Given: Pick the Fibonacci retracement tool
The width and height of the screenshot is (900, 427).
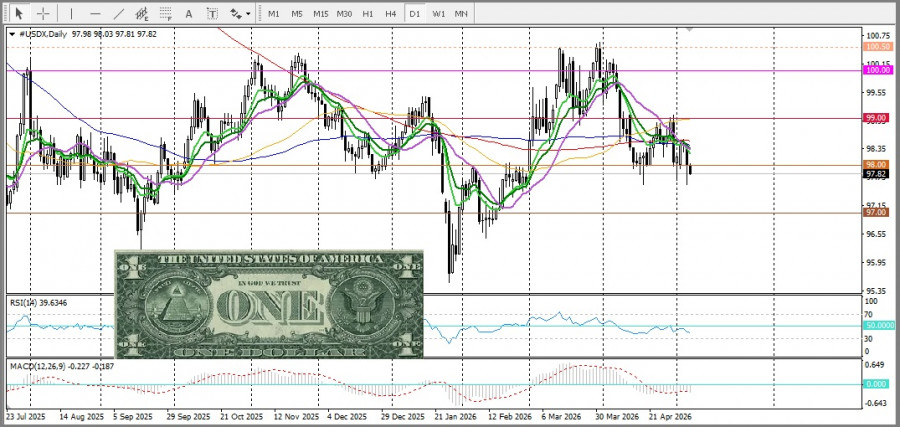Looking at the screenshot, I should click(166, 13).
